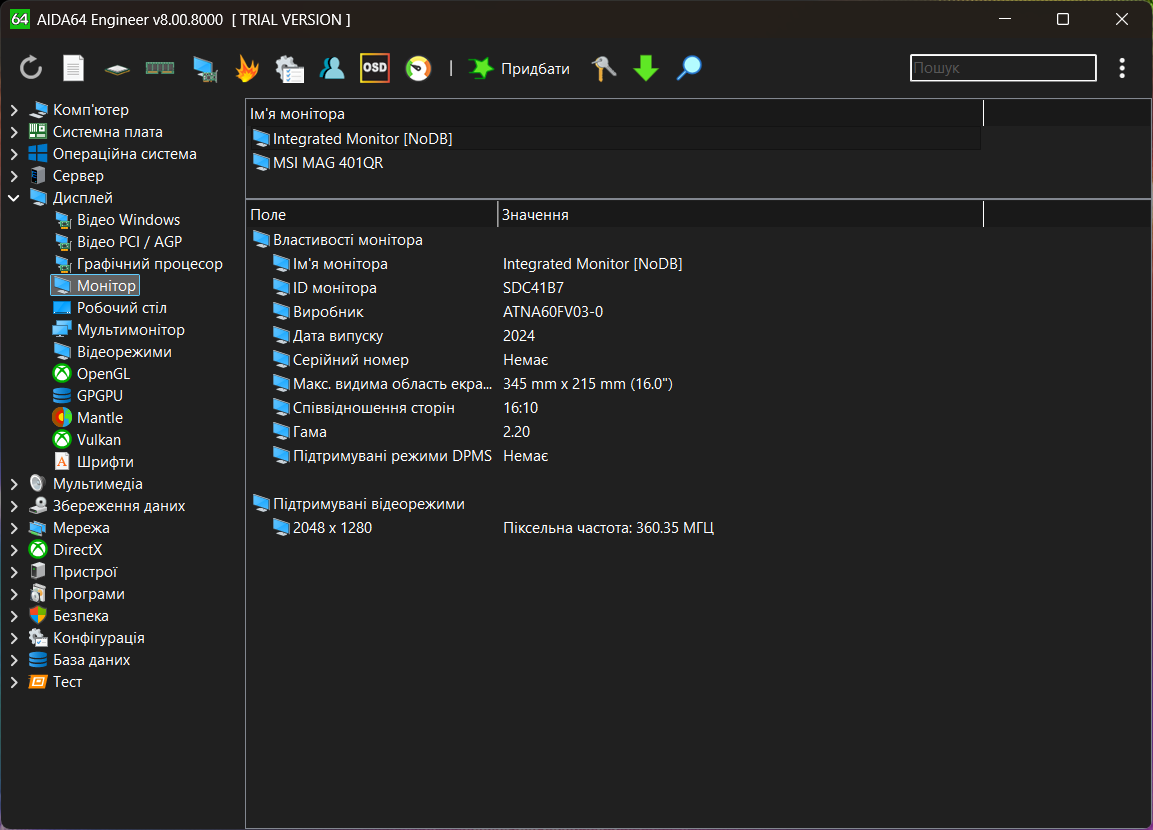Expand the Комп'ютер tree node
The height and width of the screenshot is (830, 1153).
click(x=14, y=110)
